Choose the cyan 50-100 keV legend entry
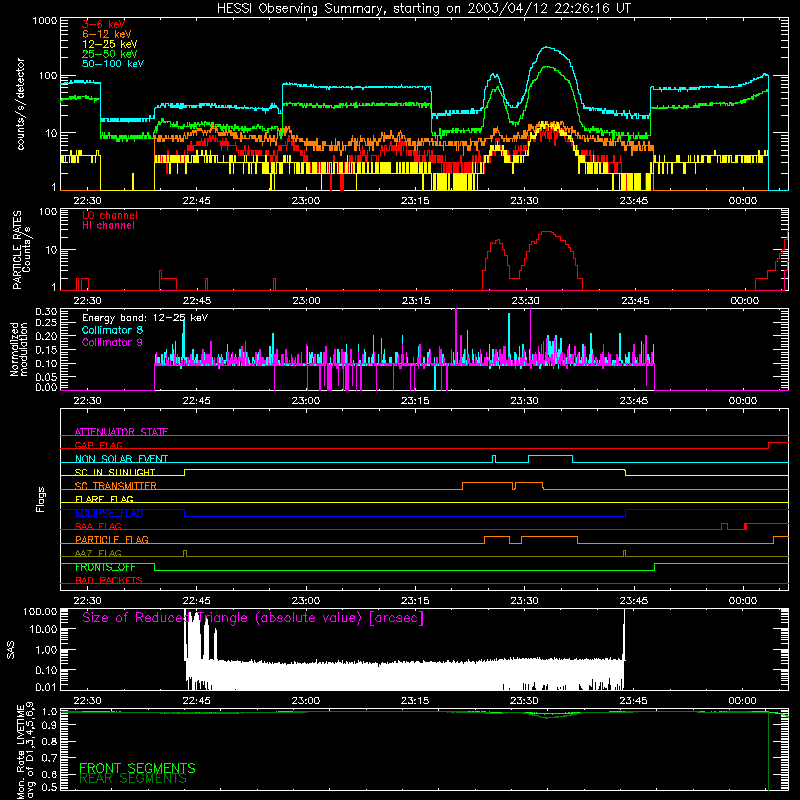Image resolution: width=800 pixels, height=800 pixels. point(112,63)
